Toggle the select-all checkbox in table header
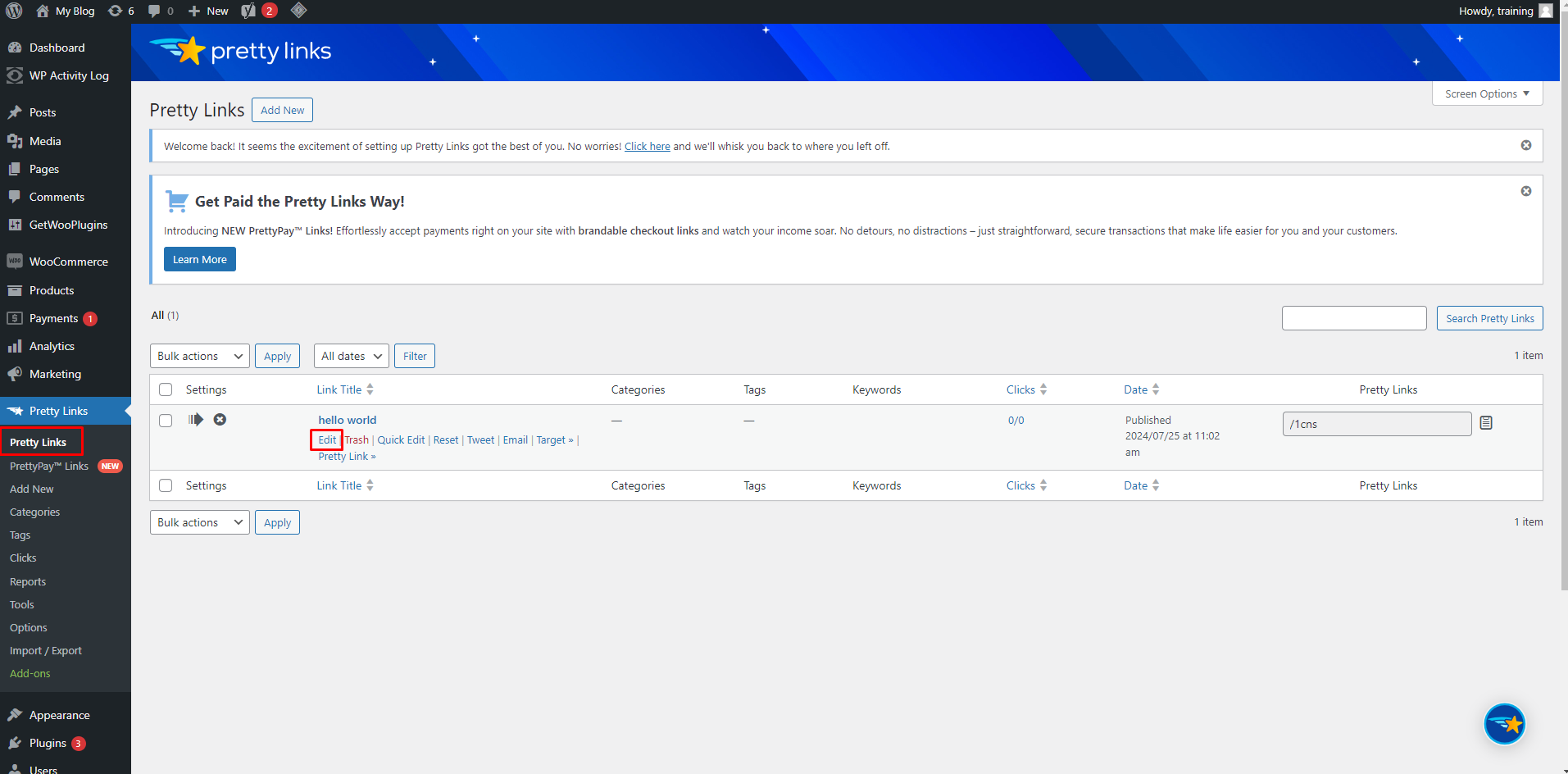The image size is (1568, 774). pyautogui.click(x=166, y=389)
